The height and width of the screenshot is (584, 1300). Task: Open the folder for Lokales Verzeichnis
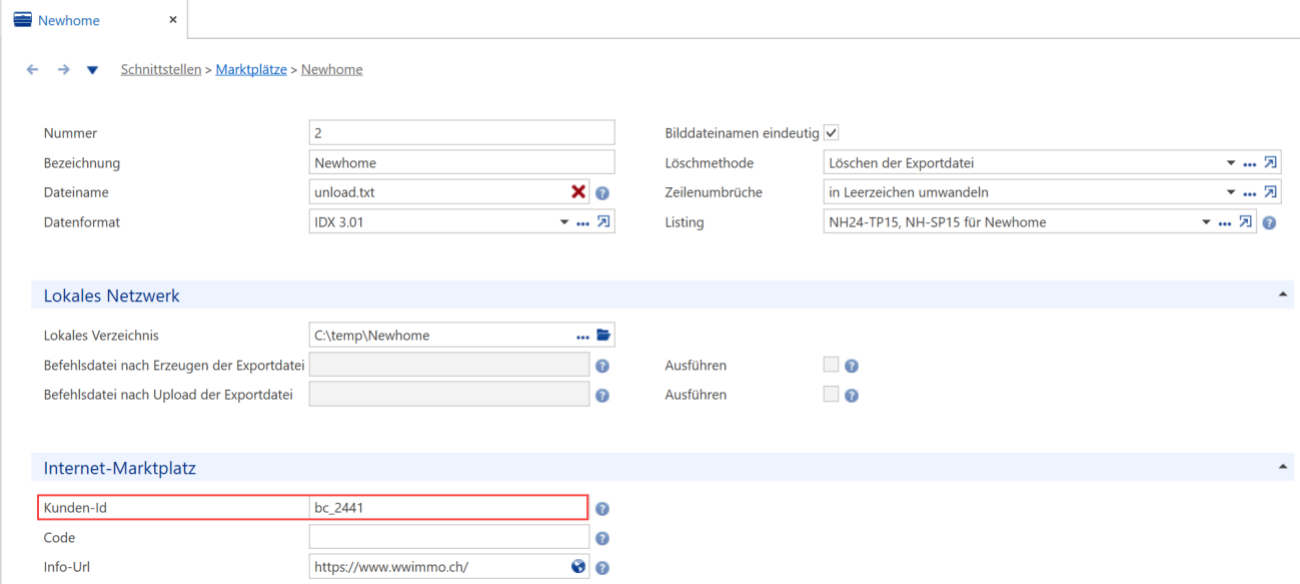coord(603,335)
